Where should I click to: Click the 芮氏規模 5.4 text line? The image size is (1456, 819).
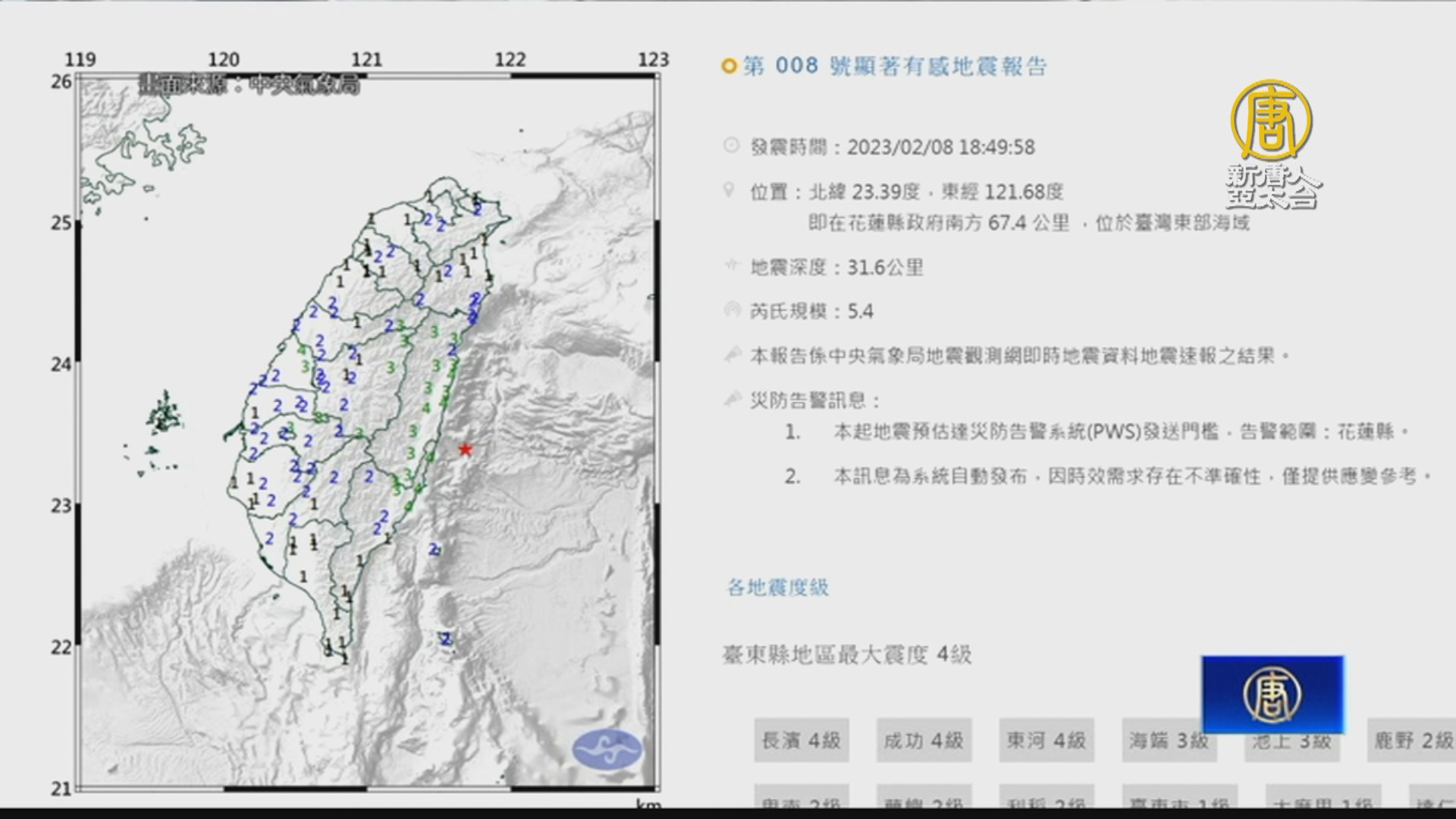(x=811, y=312)
